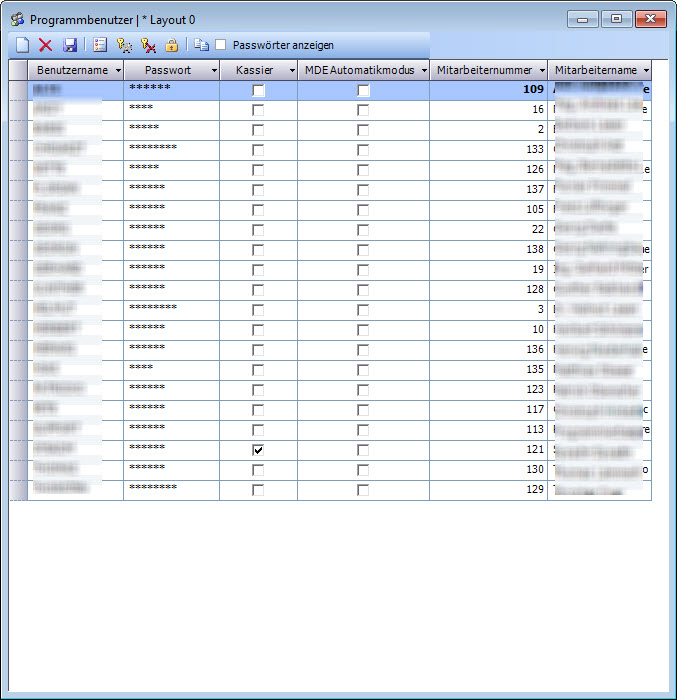Sort by the Mitarbeitername column header
677x700 pixels.
click(x=596, y=71)
